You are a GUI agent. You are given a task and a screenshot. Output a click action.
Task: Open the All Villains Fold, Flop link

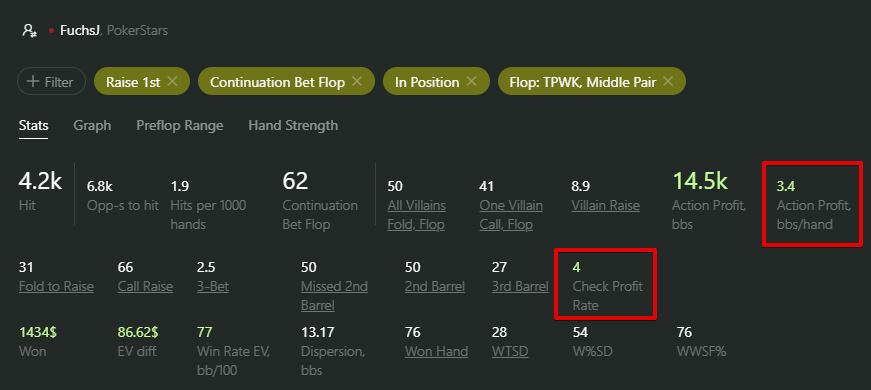417,215
